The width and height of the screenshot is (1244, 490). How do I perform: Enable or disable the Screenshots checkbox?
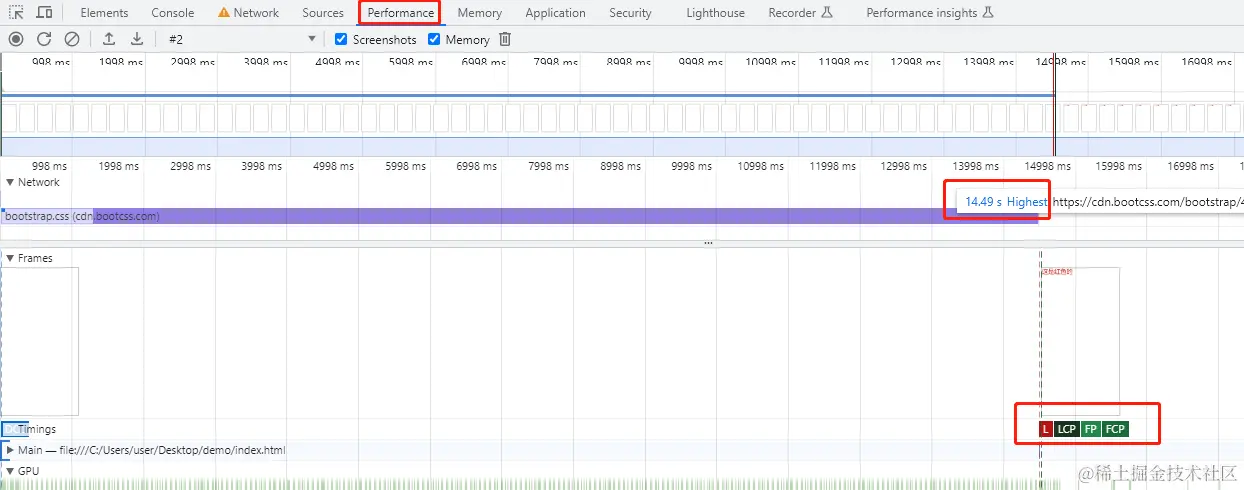pos(341,39)
